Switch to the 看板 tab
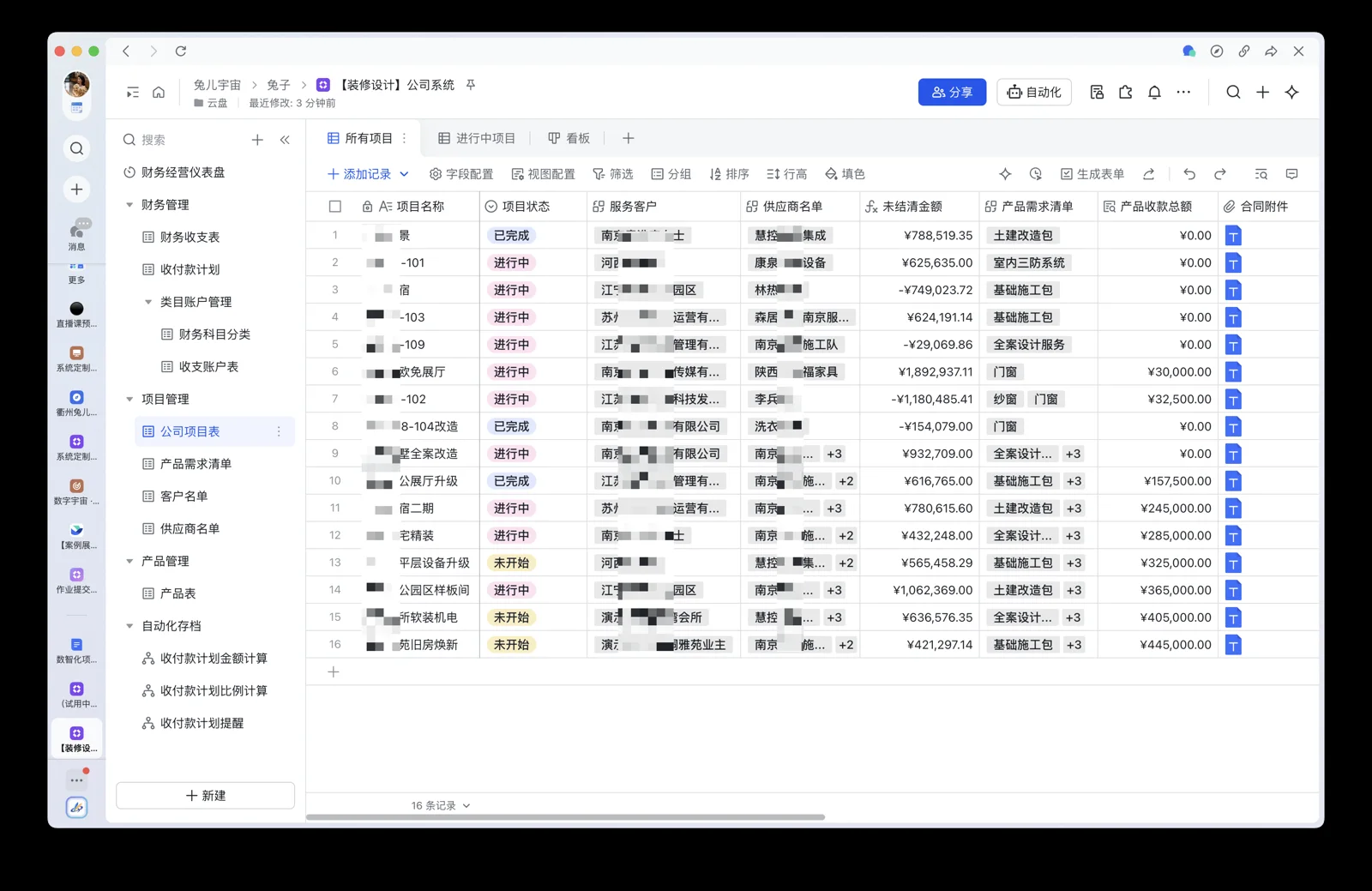 pos(569,139)
